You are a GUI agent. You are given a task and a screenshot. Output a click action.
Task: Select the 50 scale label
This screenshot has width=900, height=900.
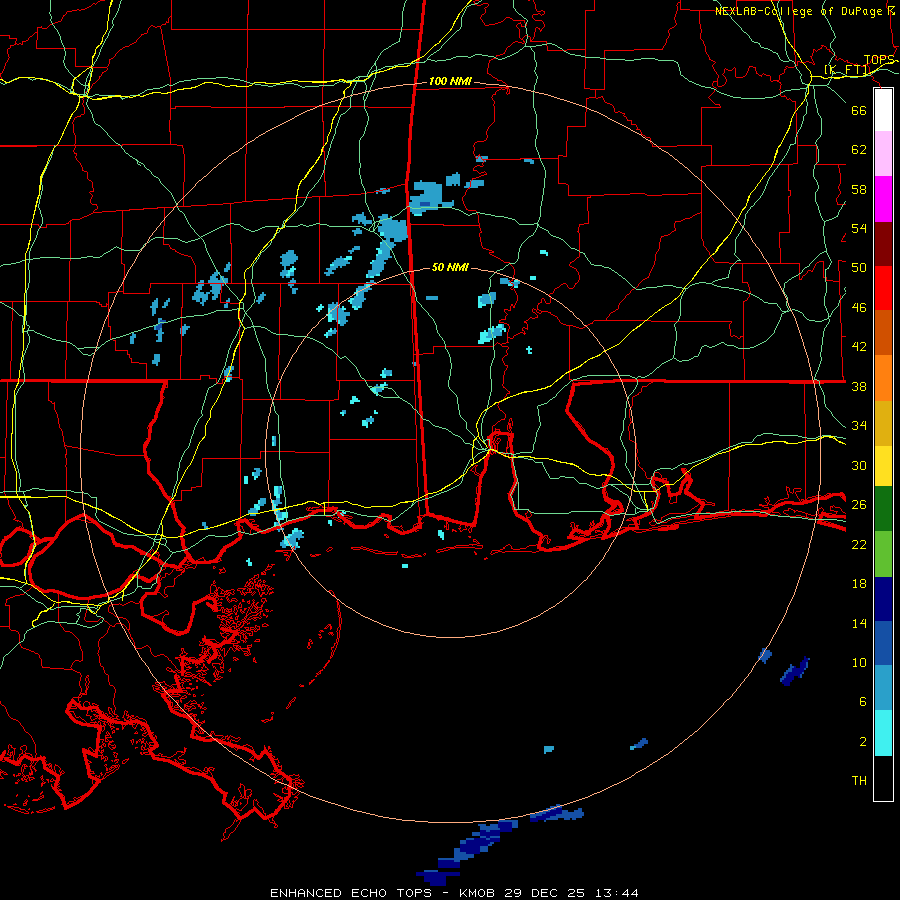click(859, 267)
